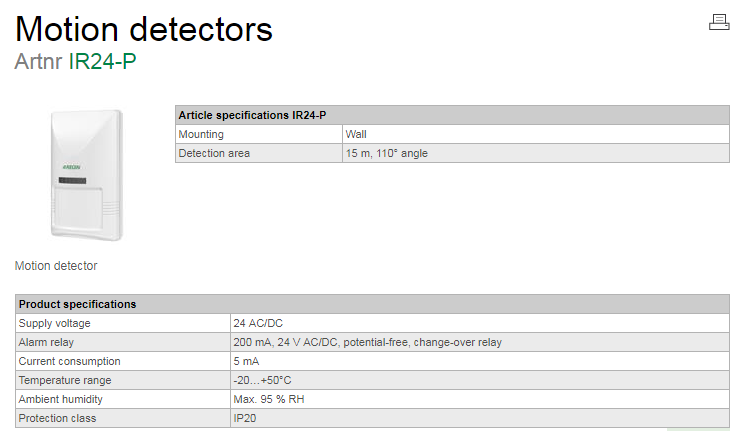Click the Product specifications table header
Screen dimensions: 742x431
click(78, 304)
